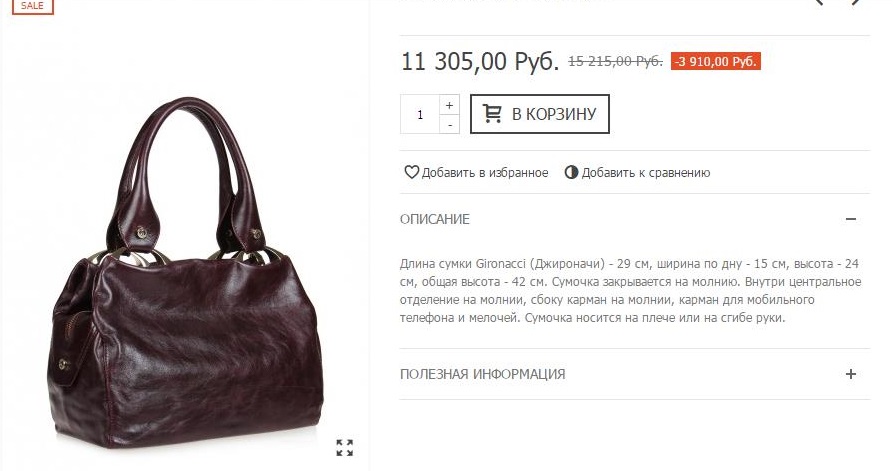This screenshot has width=892, height=471.
Task: Expand Полезная информация via plus icon
Action: [x=850, y=374]
